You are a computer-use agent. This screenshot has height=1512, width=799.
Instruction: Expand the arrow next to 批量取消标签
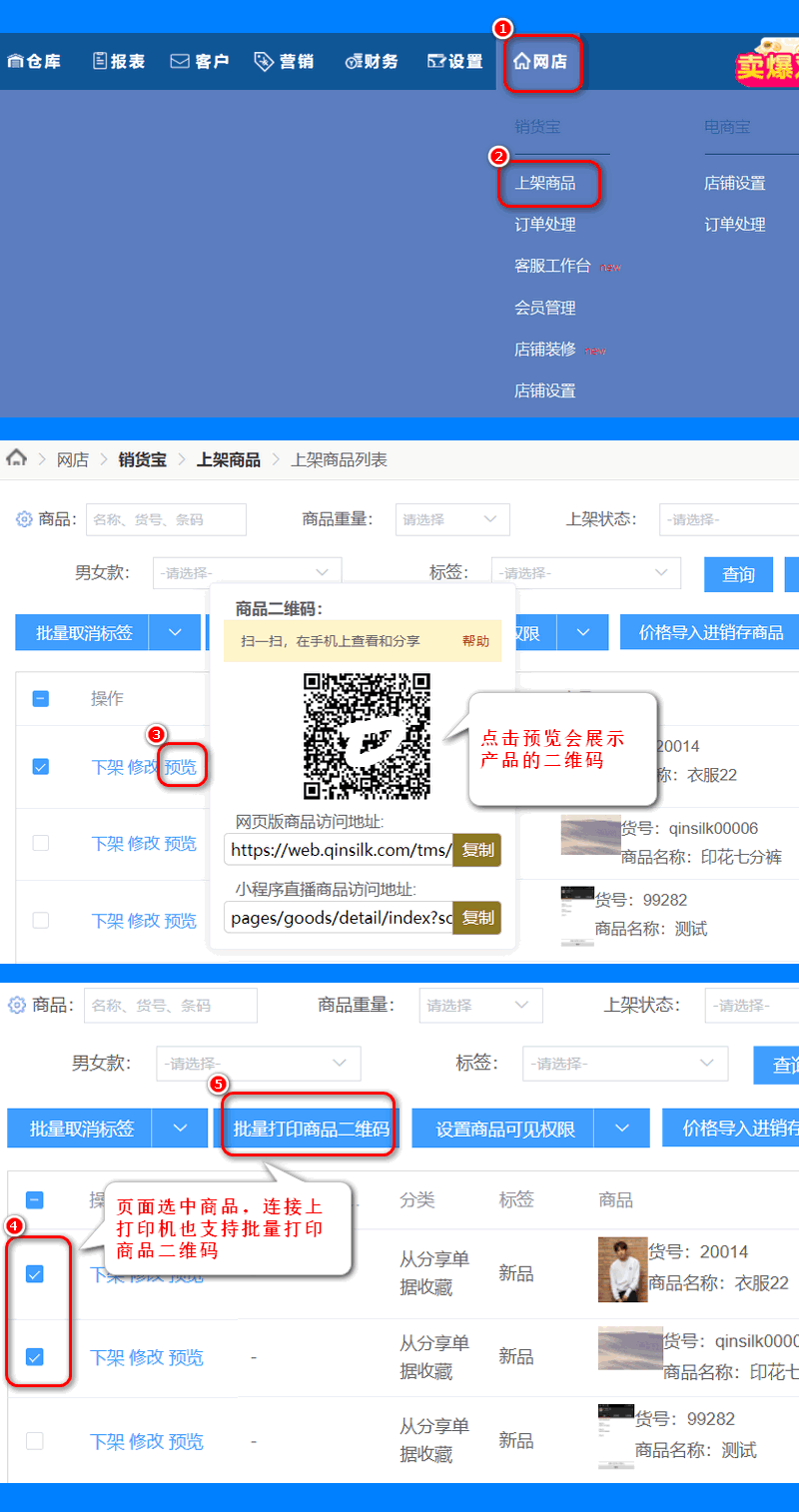click(x=175, y=632)
